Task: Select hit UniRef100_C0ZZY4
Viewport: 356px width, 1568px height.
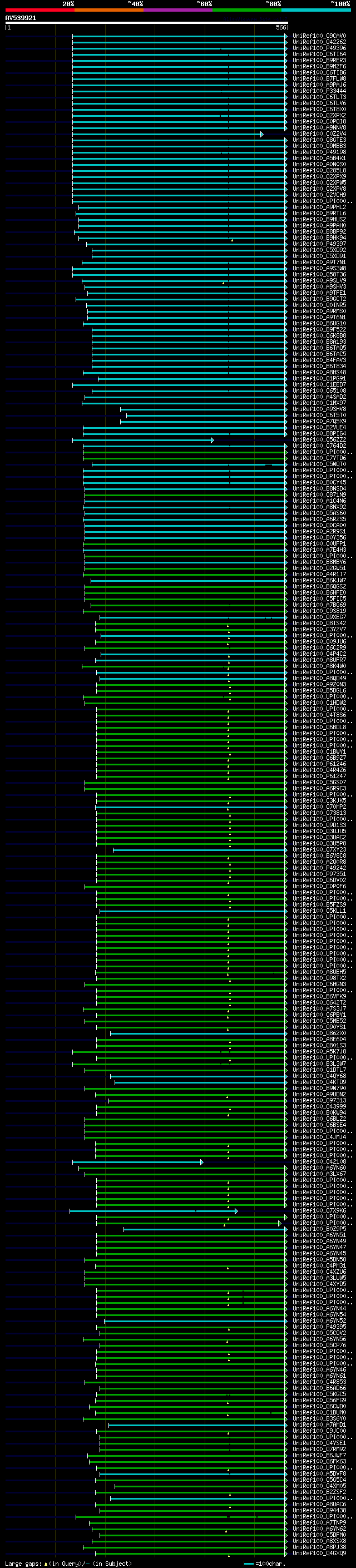Action: click(319, 134)
